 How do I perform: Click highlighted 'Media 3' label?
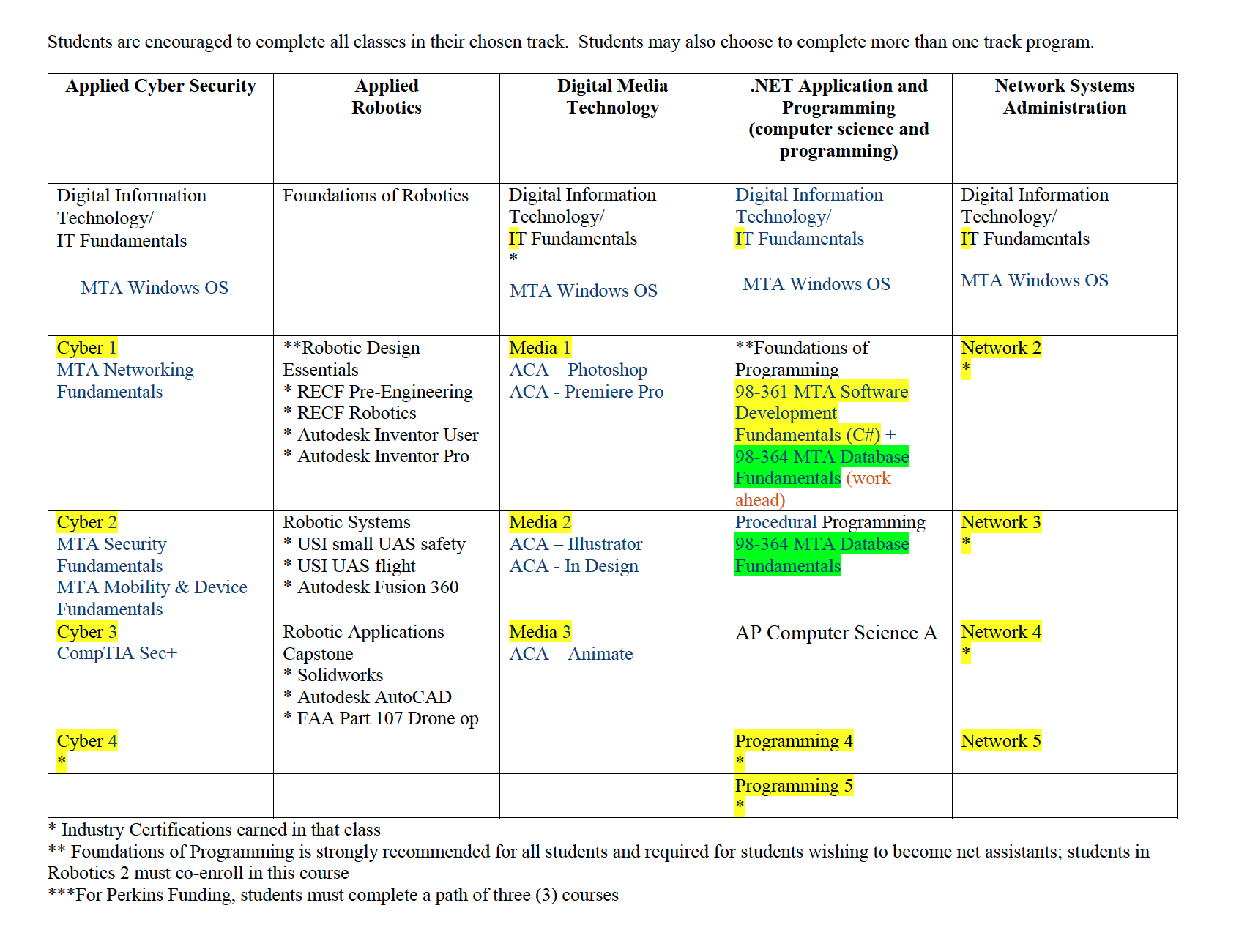pyautogui.click(x=540, y=632)
